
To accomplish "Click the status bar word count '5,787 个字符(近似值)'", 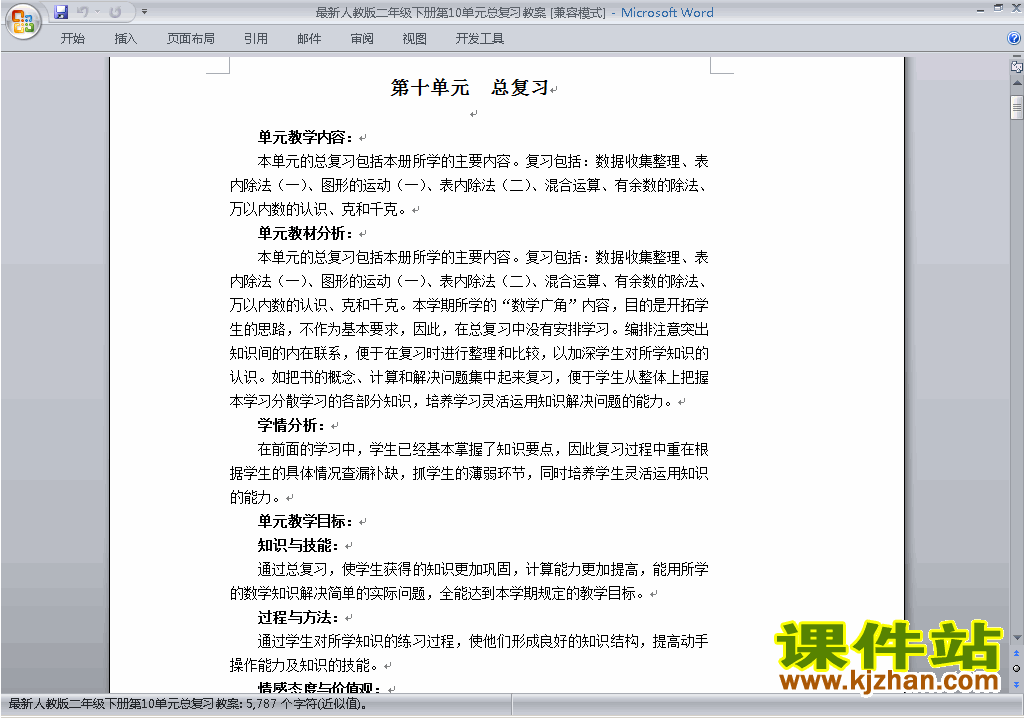I will [x=306, y=704].
